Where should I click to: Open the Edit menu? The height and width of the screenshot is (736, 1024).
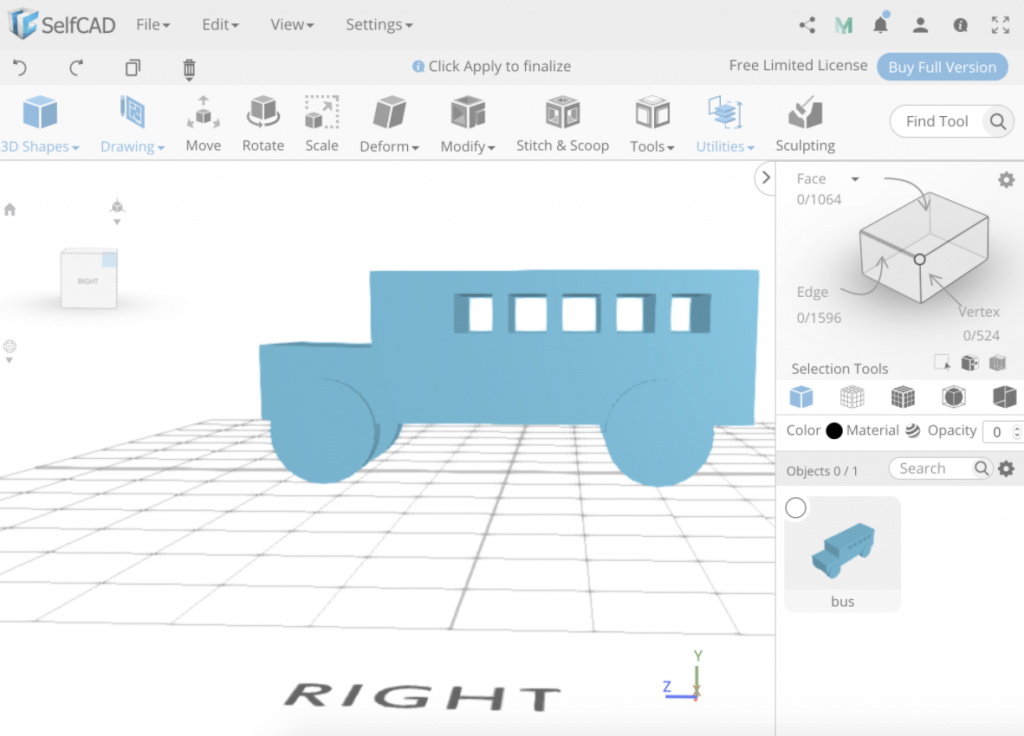point(219,24)
